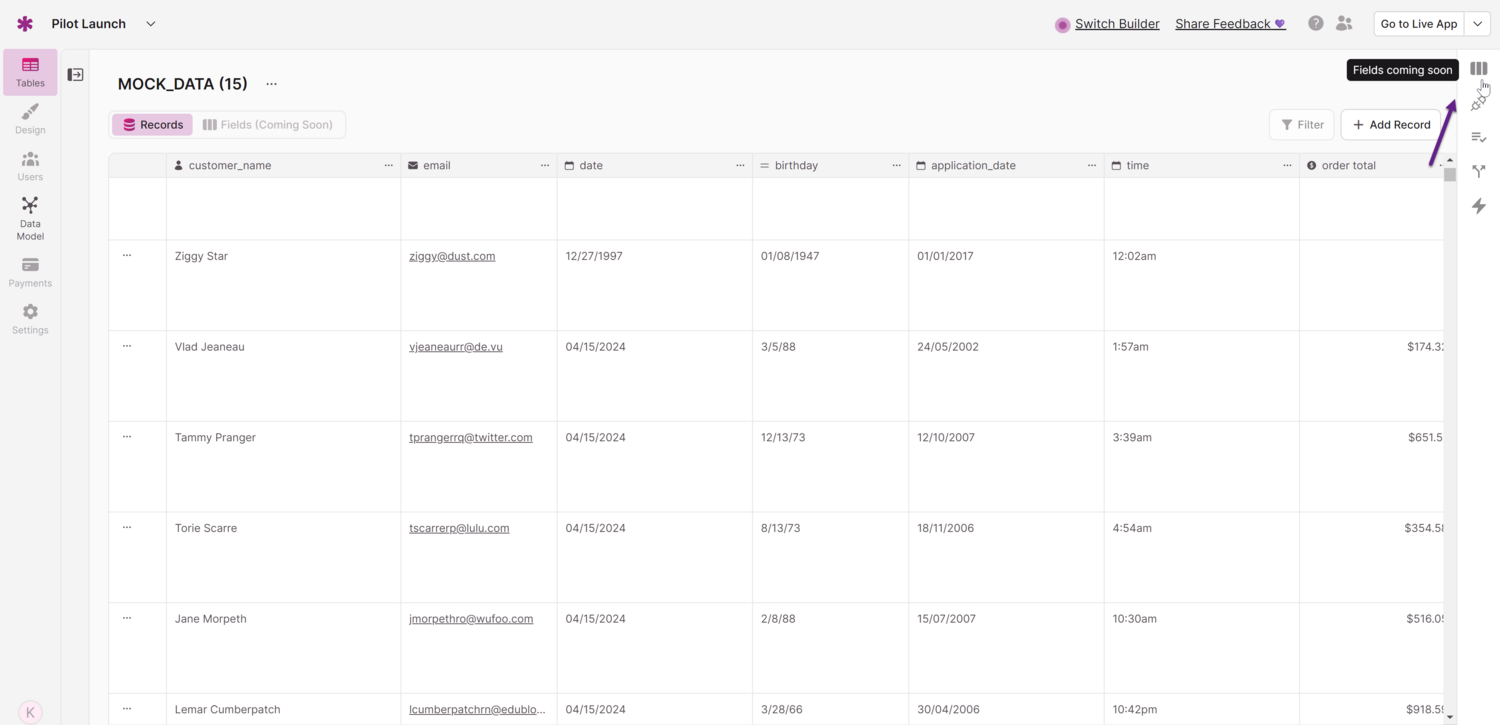Go to the Users section
The width and height of the screenshot is (1500, 725).
pos(30,166)
